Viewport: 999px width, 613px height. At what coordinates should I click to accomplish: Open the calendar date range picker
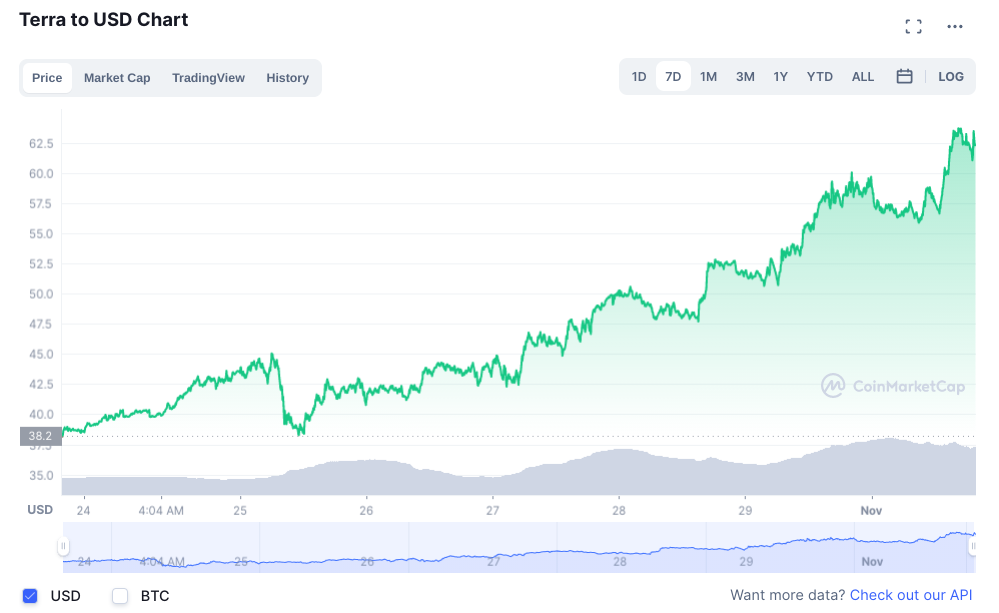pos(904,77)
